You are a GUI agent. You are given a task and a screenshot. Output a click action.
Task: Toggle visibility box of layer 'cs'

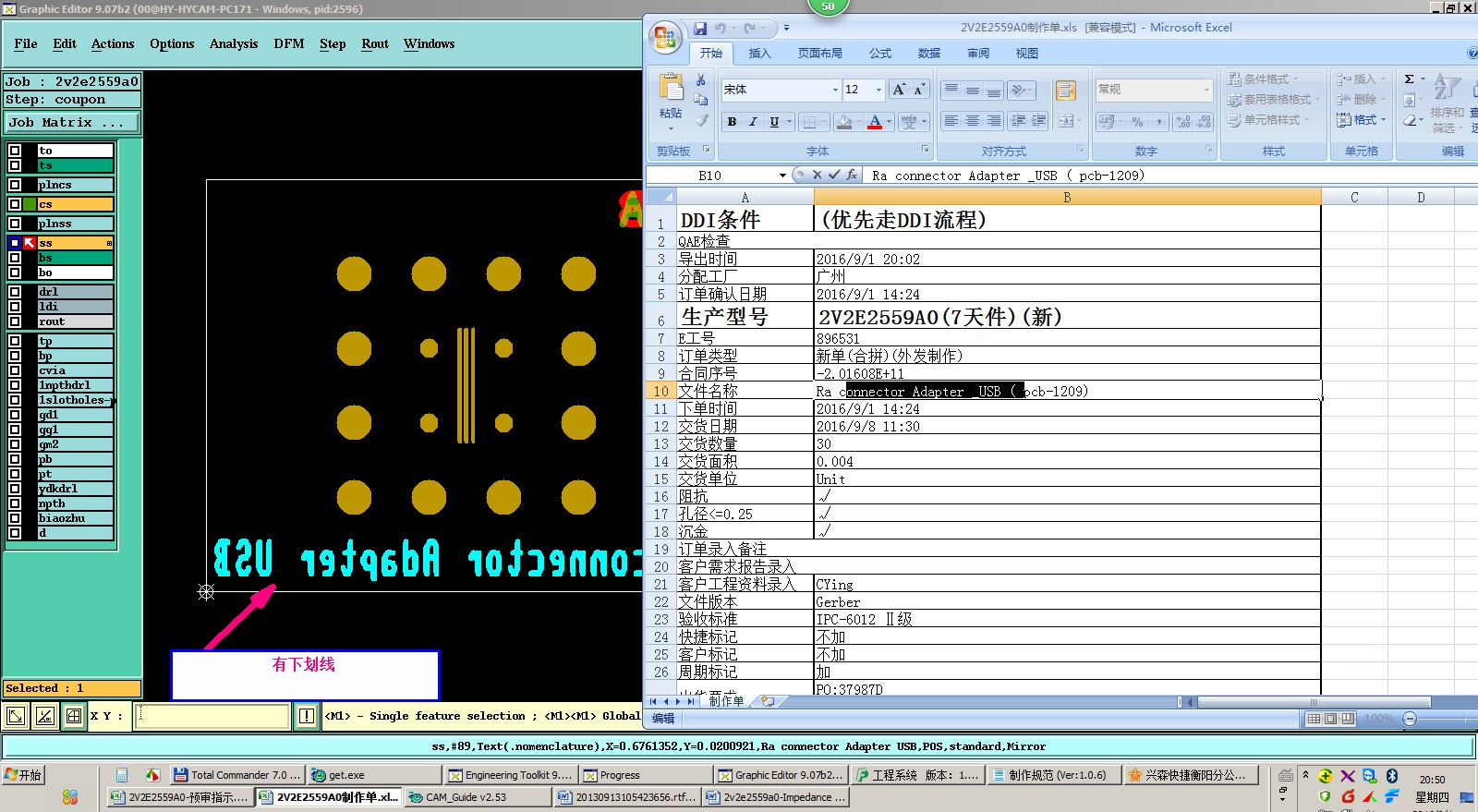[15, 205]
